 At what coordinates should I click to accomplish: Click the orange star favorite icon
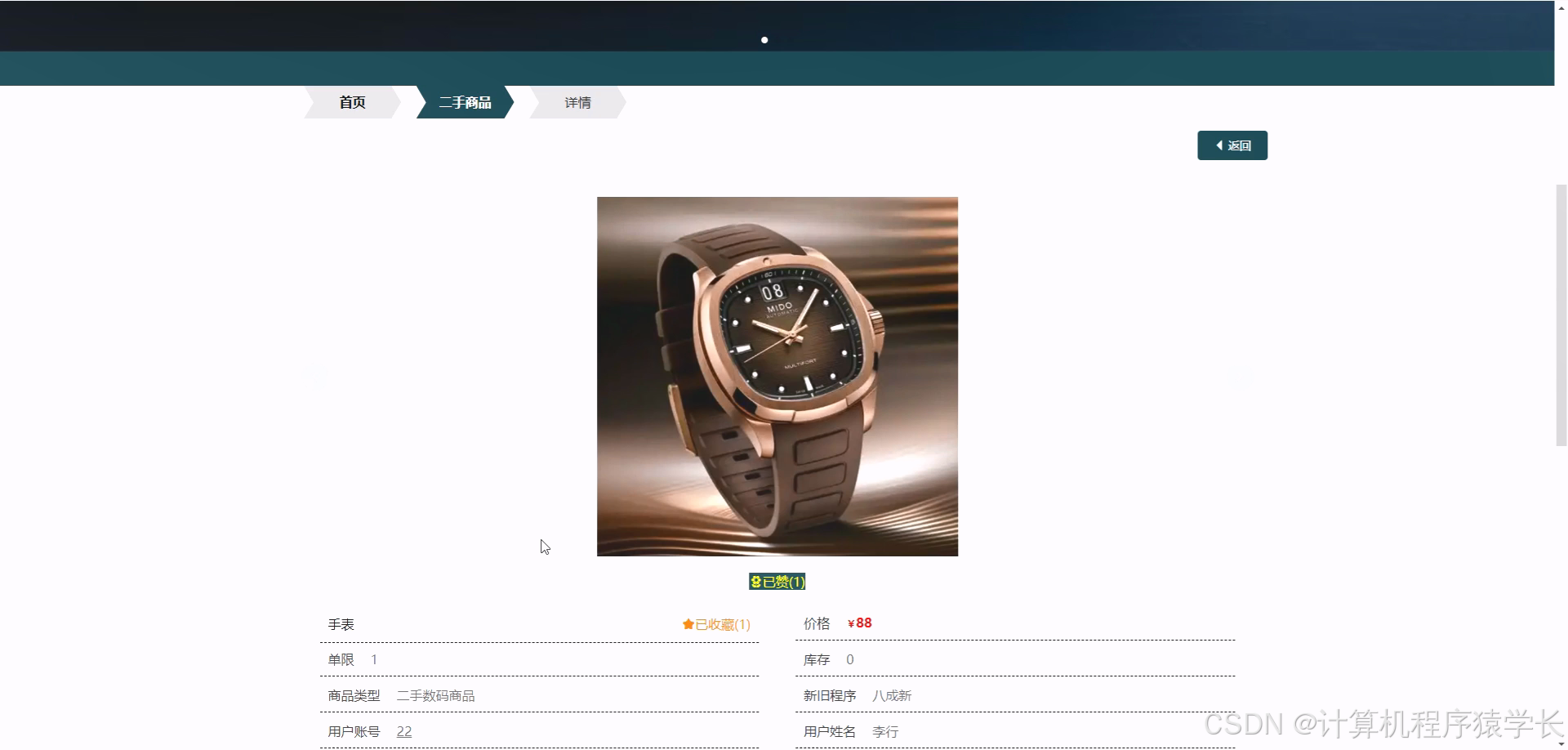coord(688,624)
